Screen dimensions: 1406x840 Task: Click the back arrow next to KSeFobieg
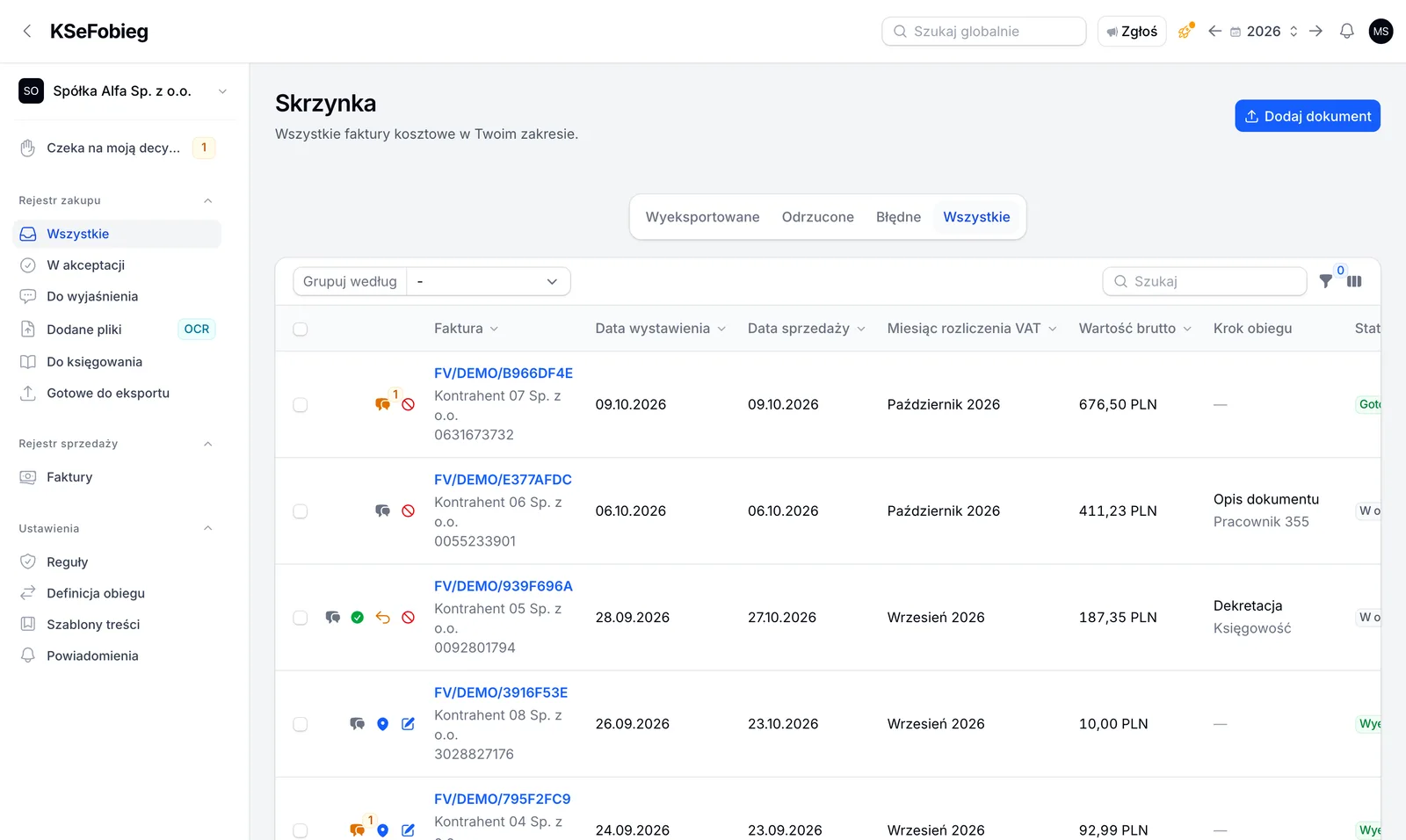pyautogui.click(x=27, y=32)
